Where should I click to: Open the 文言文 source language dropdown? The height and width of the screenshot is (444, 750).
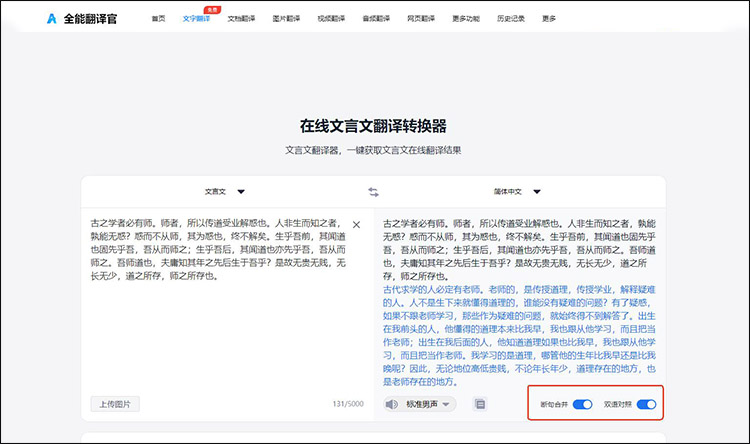(x=225, y=192)
